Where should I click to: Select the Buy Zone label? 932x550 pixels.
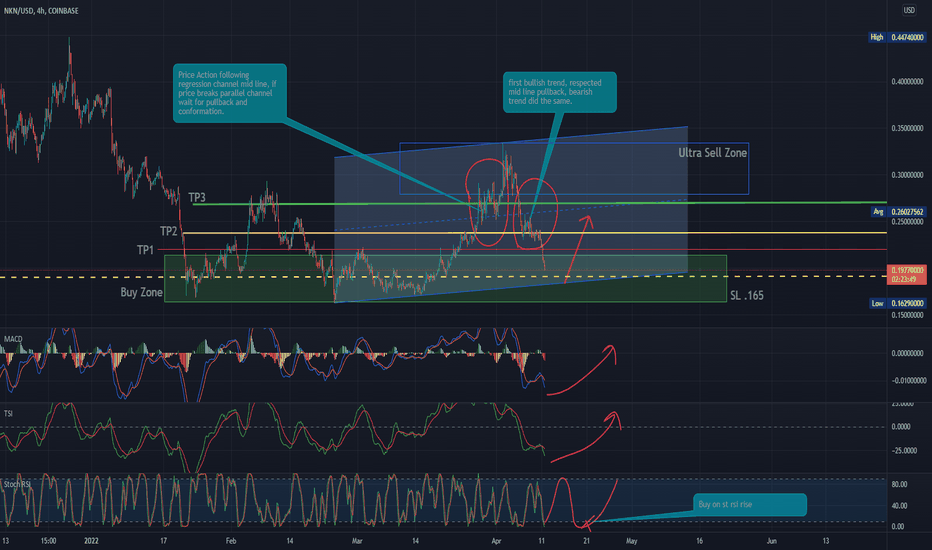coord(141,292)
